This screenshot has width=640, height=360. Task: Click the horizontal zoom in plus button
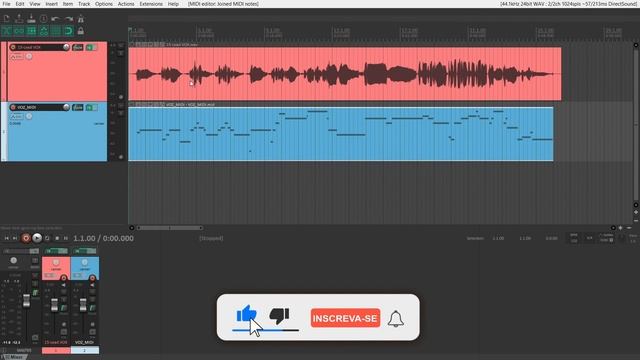(x=620, y=228)
